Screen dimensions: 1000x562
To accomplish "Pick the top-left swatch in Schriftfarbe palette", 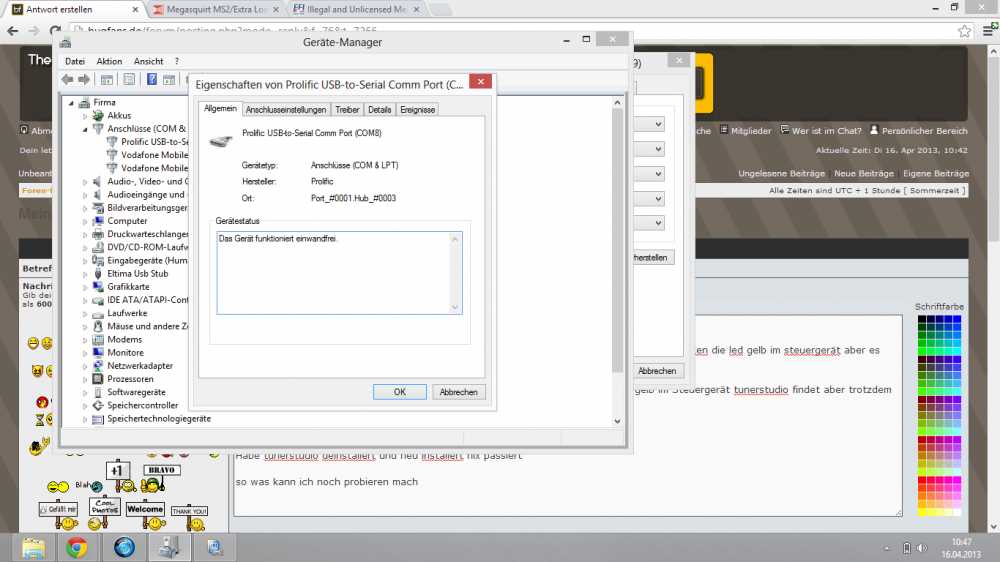I will click(922, 320).
